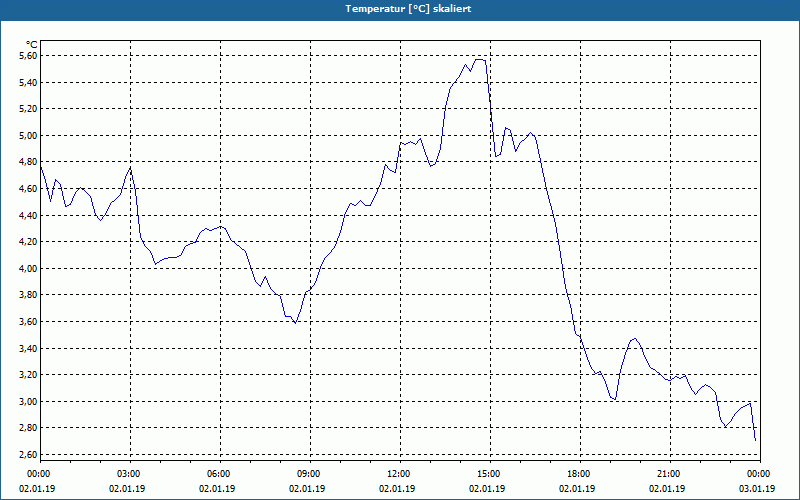
Task: Select the 02.01.19 date under 09:00
Action: coord(307,488)
